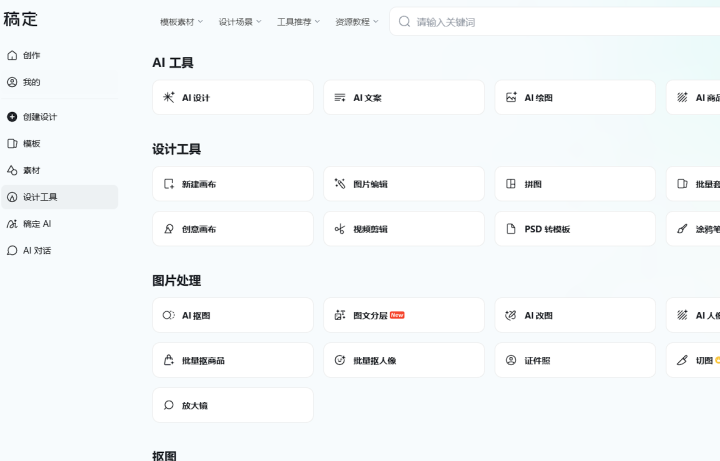The image size is (720, 461).
Task: Open 稿定 AI in the sidebar
Action: [37, 224]
